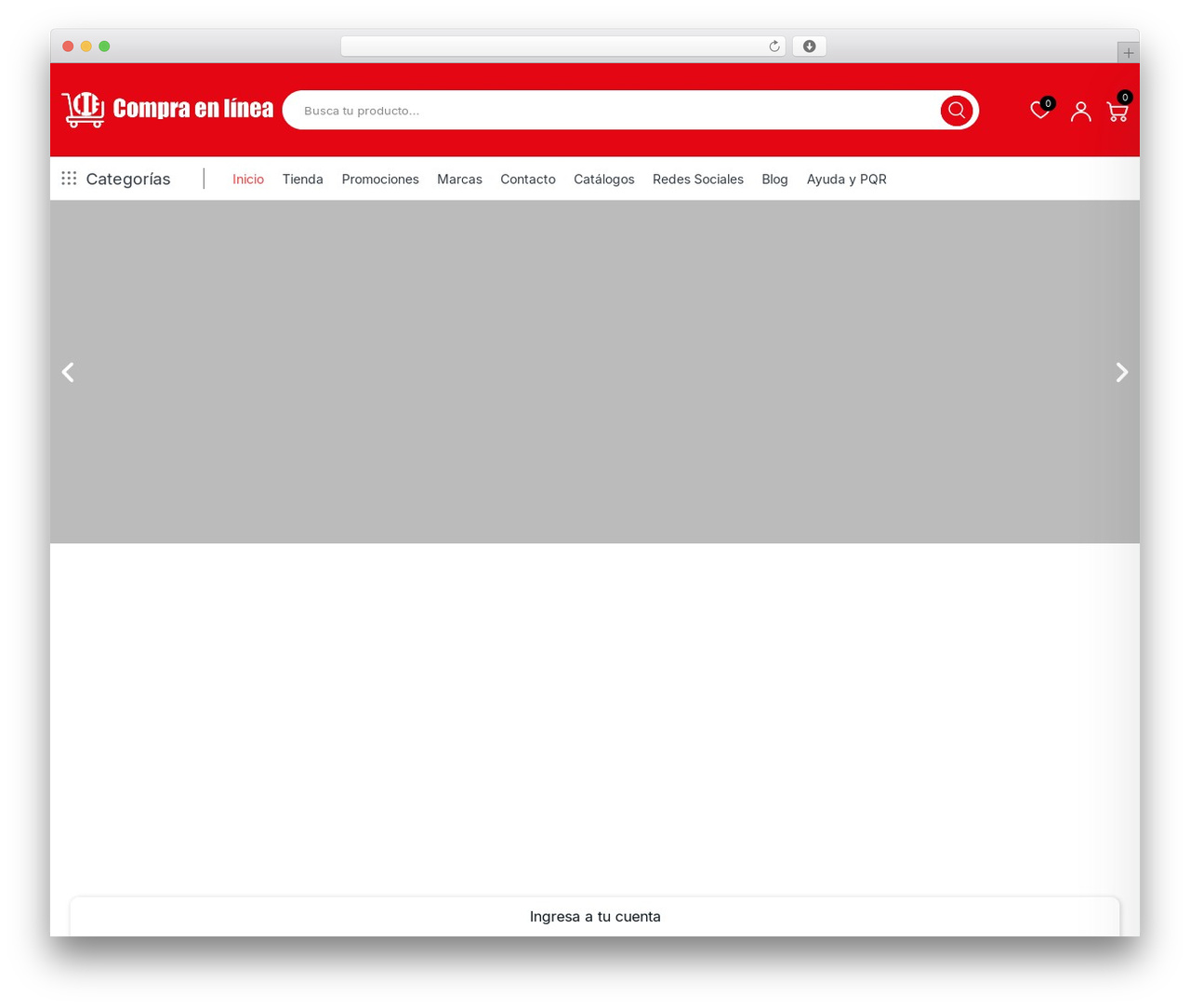1190x1008 pixels.
Task: Show next slide with right arrow
Action: point(1122,372)
